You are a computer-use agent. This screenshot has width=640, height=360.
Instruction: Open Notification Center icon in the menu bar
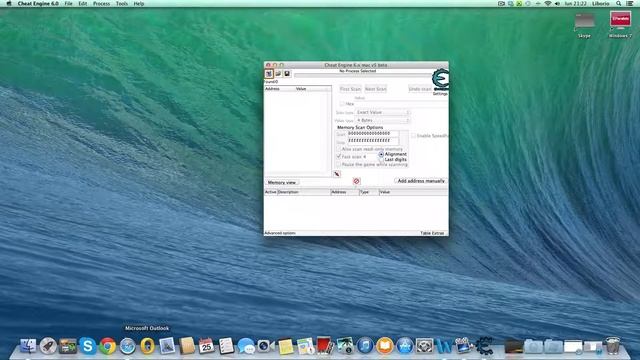click(x=631, y=4)
